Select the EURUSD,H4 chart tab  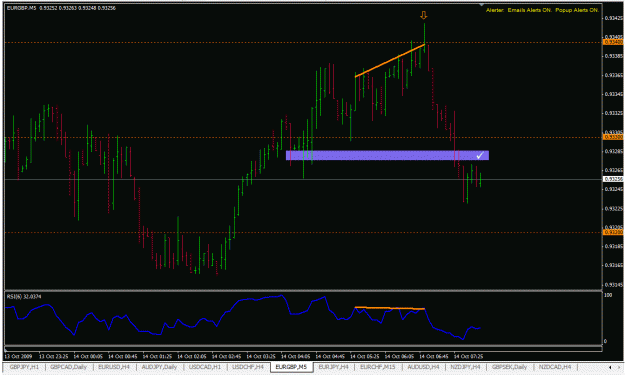point(114,367)
